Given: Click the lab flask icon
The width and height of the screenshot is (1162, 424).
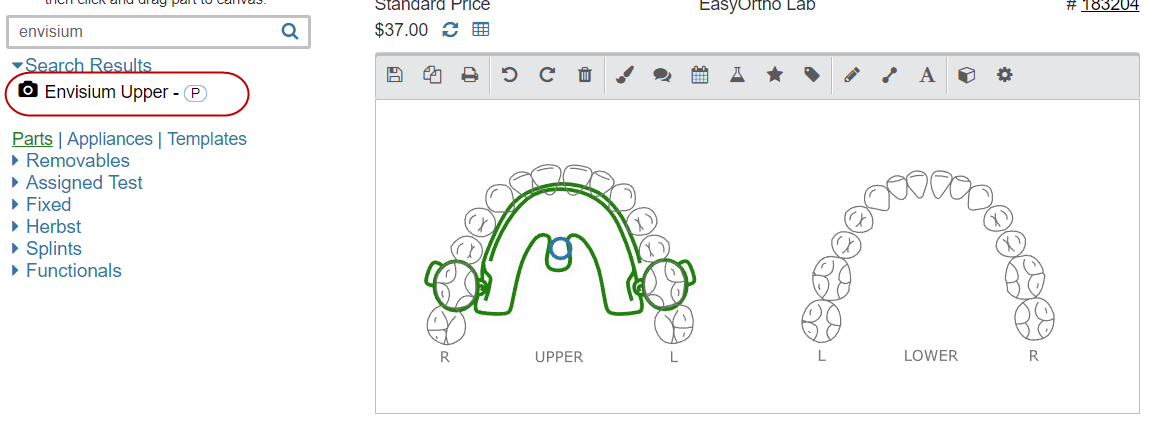Looking at the screenshot, I should [x=737, y=74].
